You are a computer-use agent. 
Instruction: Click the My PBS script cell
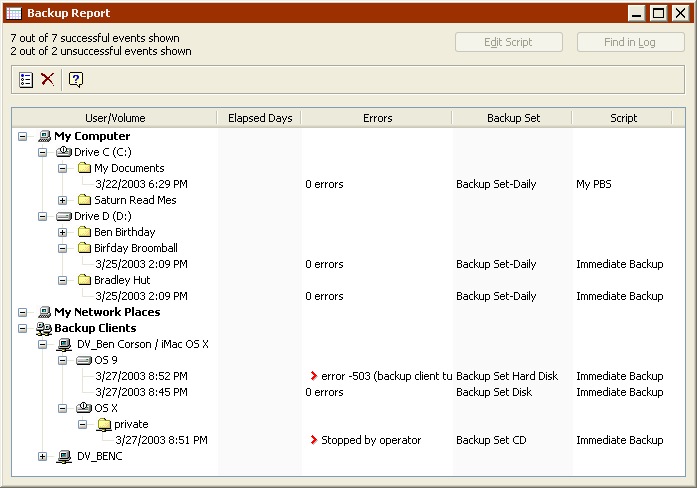click(x=594, y=184)
